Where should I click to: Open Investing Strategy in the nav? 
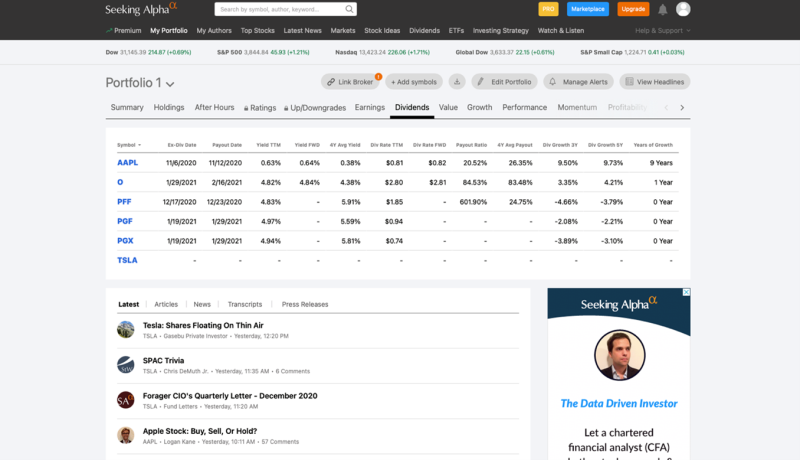click(x=501, y=31)
